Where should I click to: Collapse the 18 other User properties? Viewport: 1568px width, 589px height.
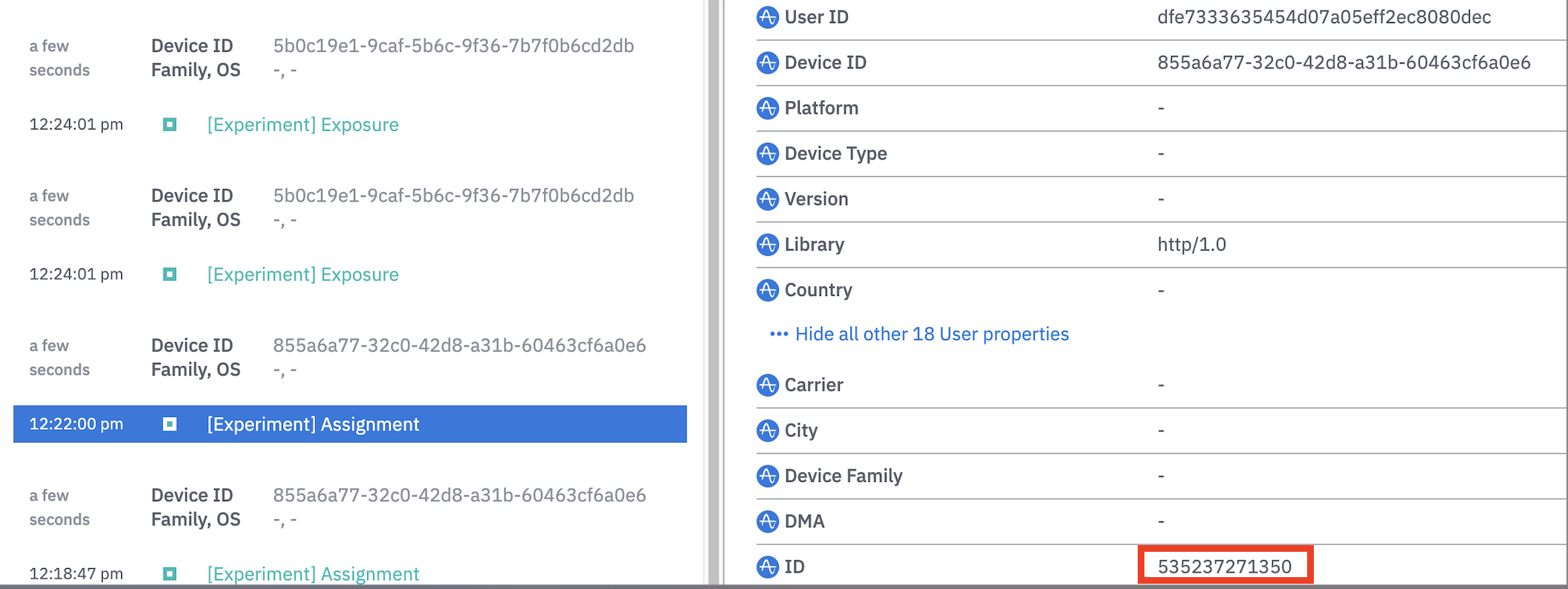click(x=931, y=334)
